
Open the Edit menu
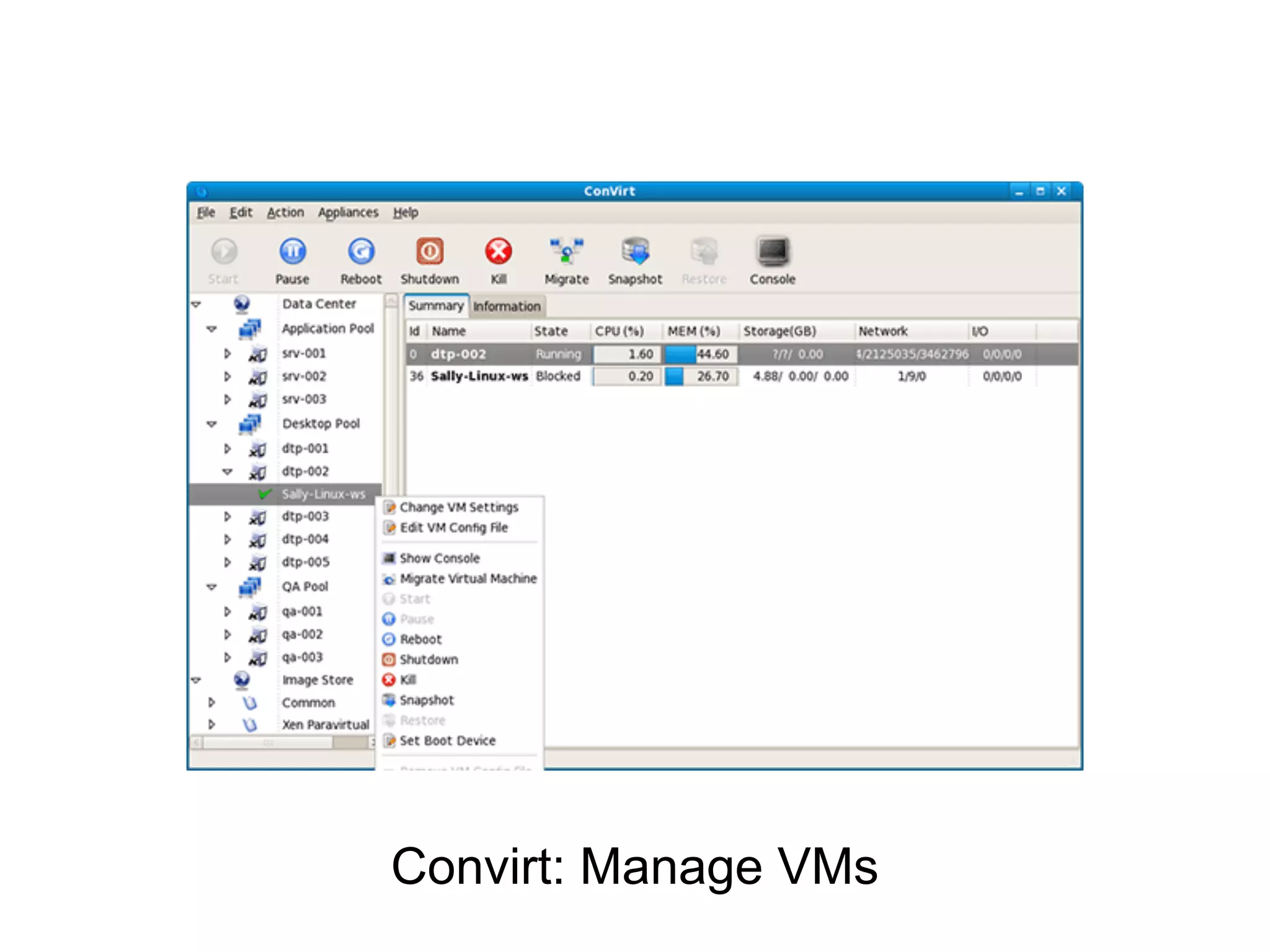[x=241, y=213]
